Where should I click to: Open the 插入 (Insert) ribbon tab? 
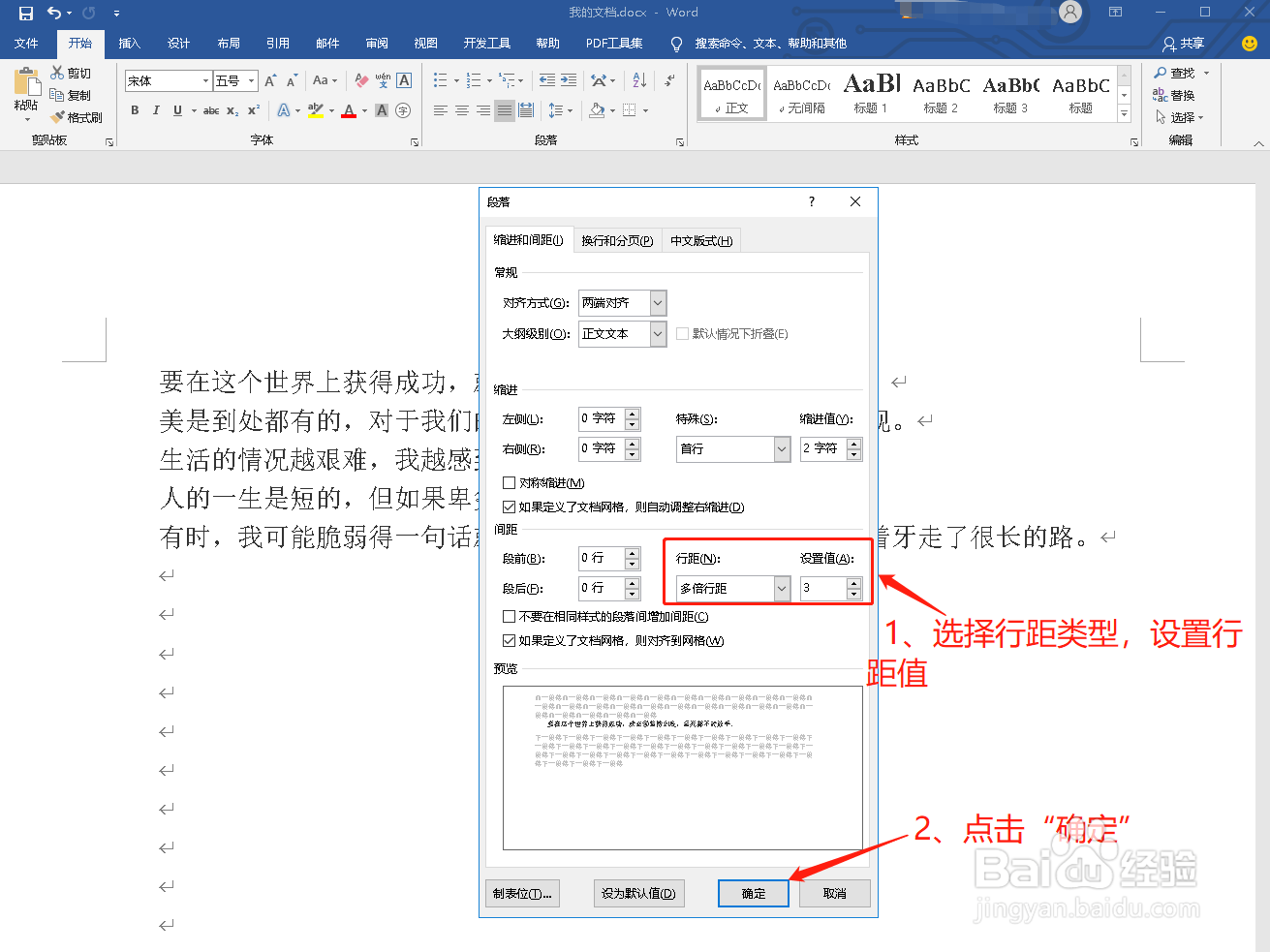(130, 44)
